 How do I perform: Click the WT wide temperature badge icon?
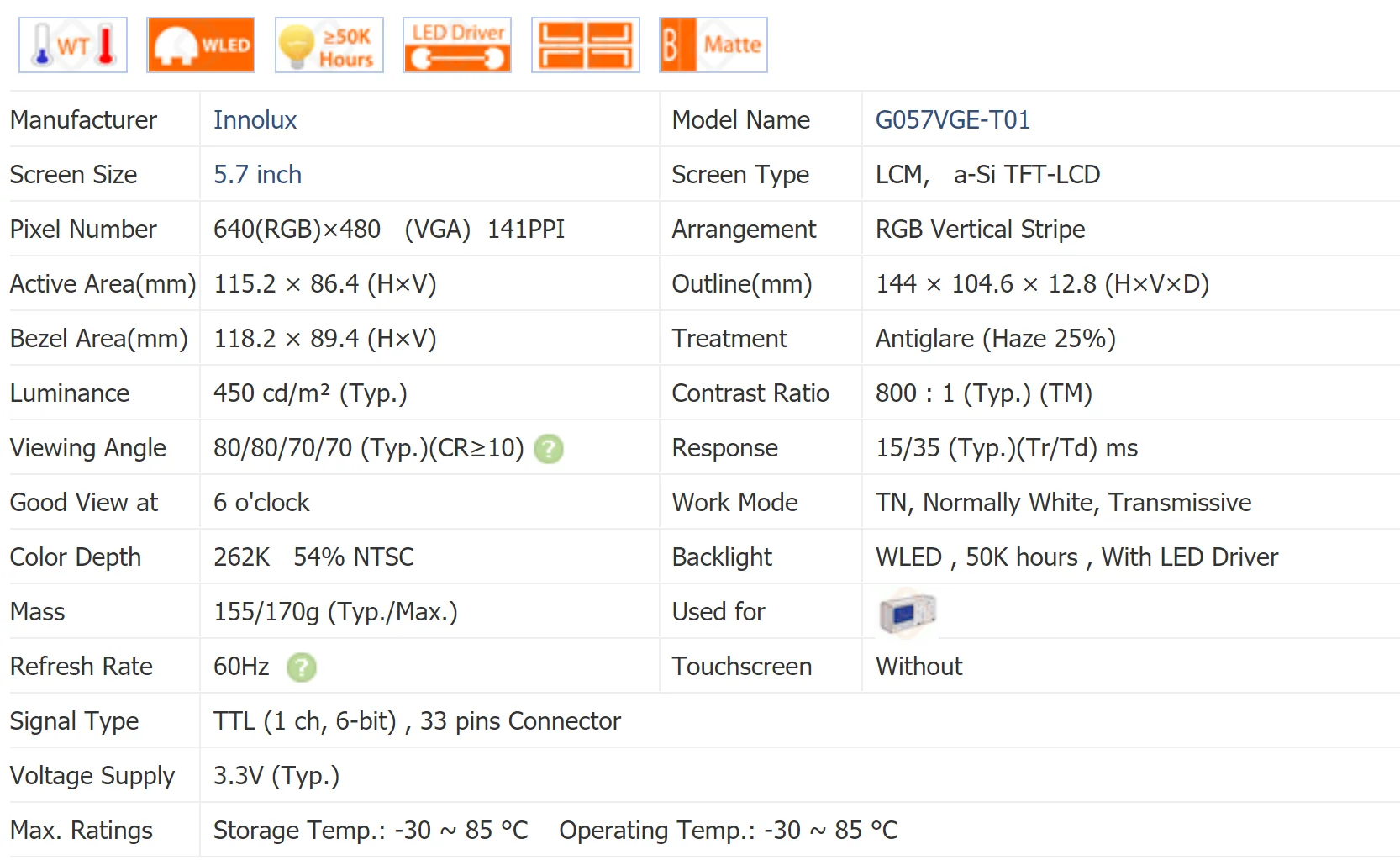[73, 45]
